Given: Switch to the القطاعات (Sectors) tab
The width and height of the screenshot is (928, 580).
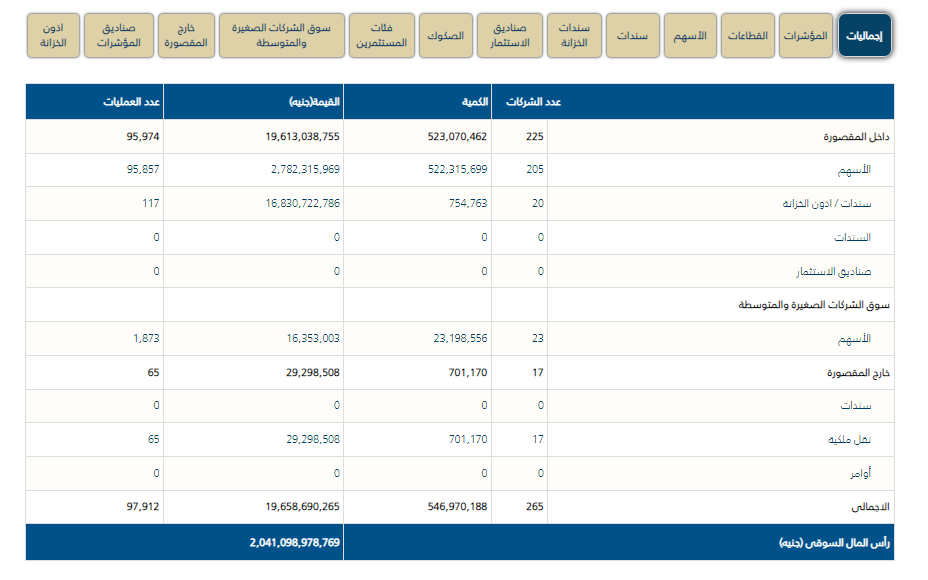Looking at the screenshot, I should click(x=746, y=36).
